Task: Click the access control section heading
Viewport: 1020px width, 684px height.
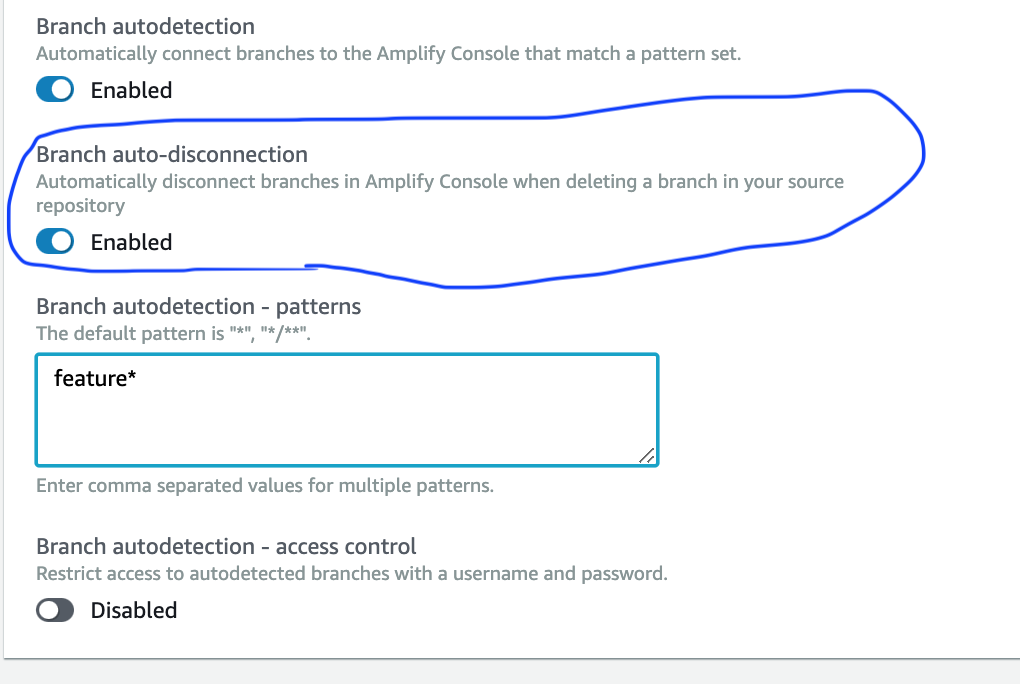Action: (225, 546)
